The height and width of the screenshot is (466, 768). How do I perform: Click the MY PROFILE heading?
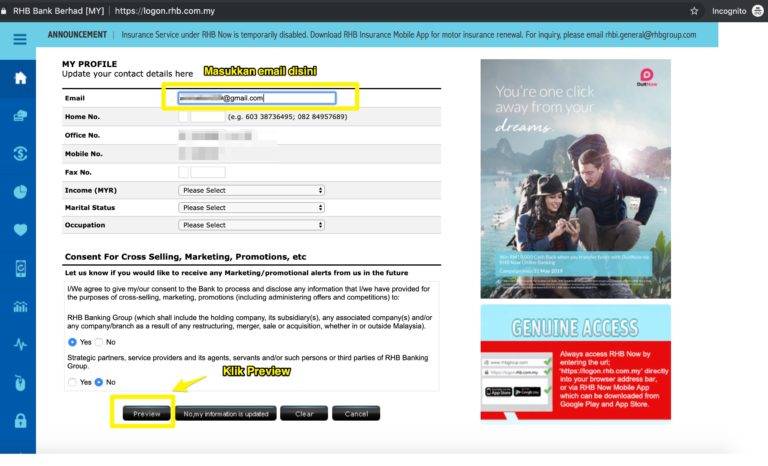[90, 64]
